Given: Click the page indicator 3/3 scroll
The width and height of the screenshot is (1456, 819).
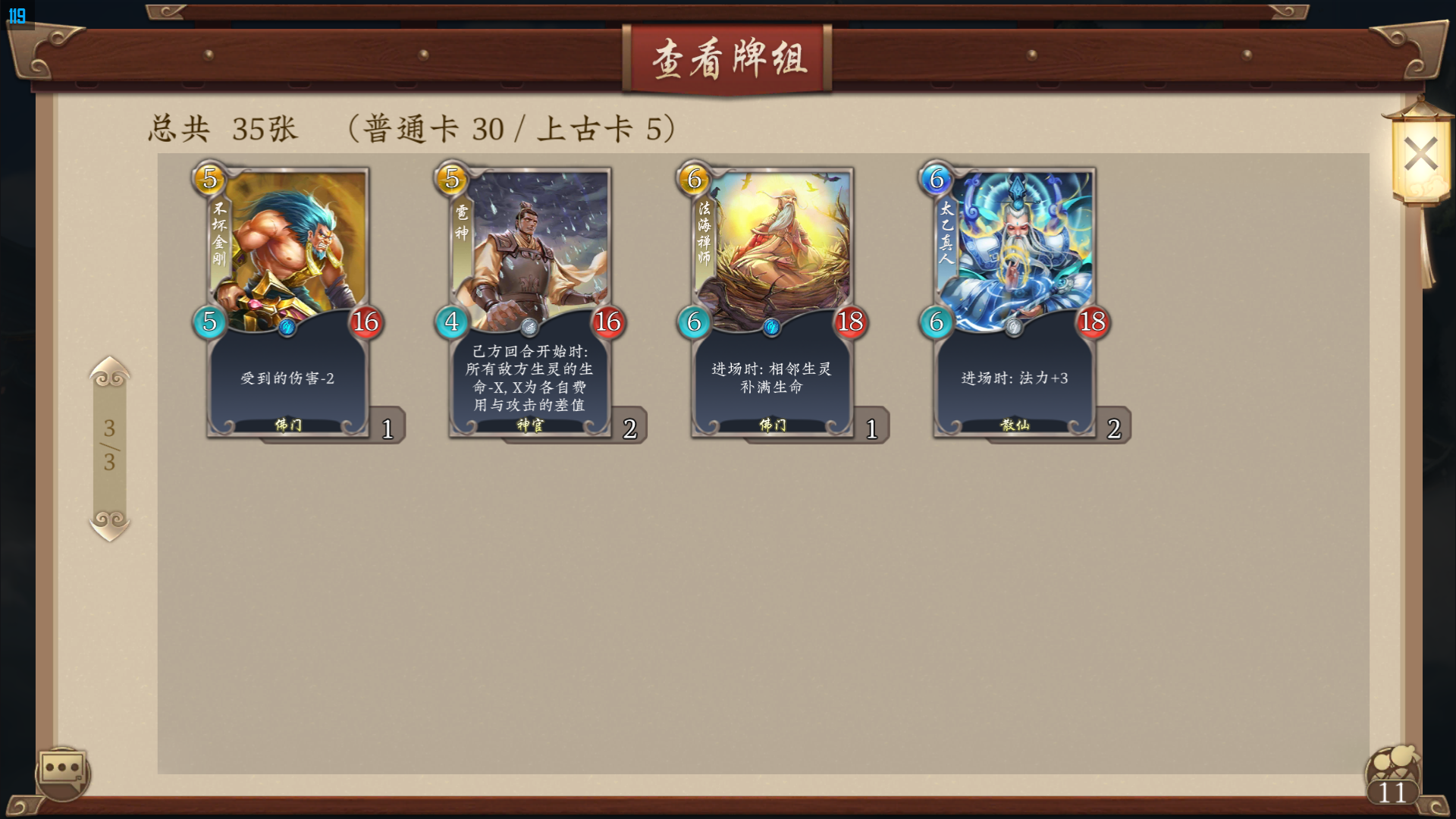Looking at the screenshot, I should click(110, 446).
